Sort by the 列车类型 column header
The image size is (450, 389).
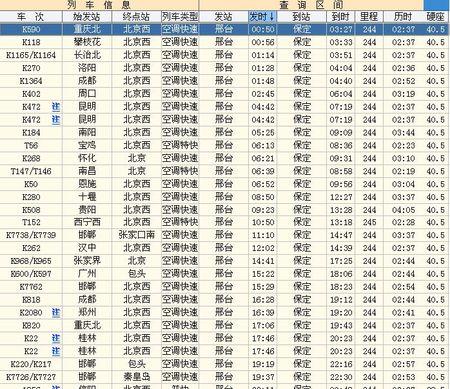pos(180,16)
